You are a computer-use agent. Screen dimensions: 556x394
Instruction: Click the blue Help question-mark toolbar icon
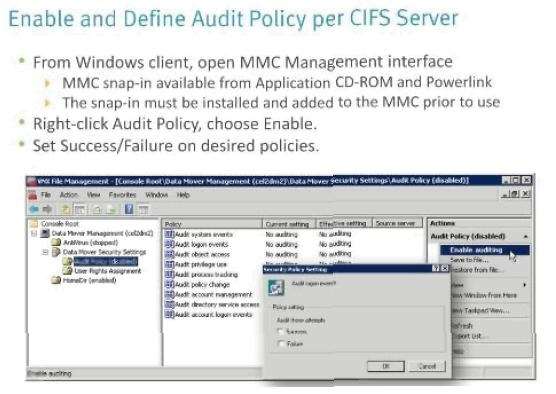click(x=129, y=209)
